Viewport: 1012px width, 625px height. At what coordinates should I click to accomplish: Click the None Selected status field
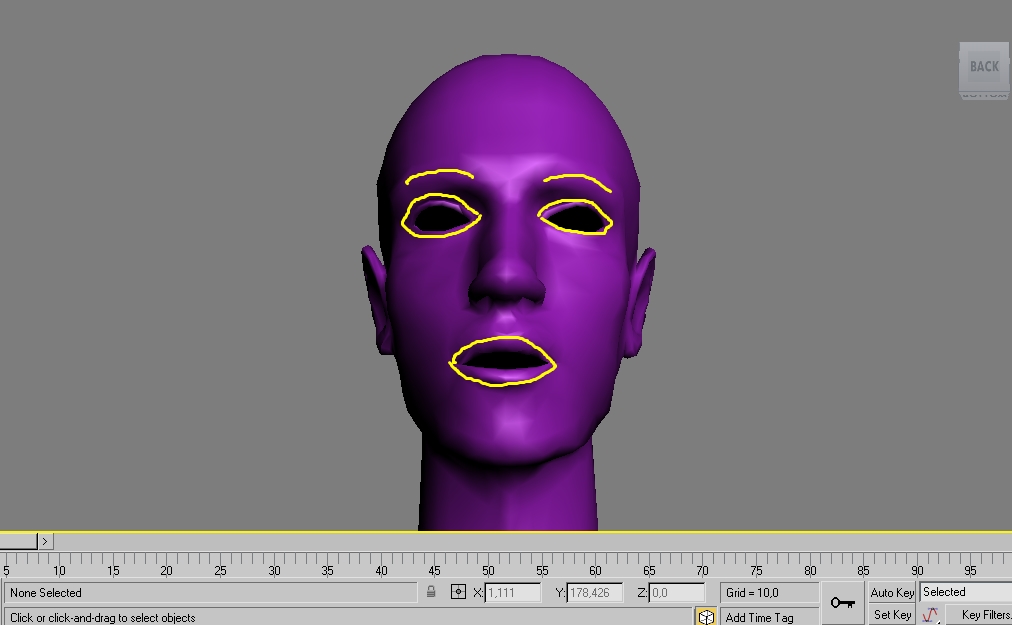(210, 592)
